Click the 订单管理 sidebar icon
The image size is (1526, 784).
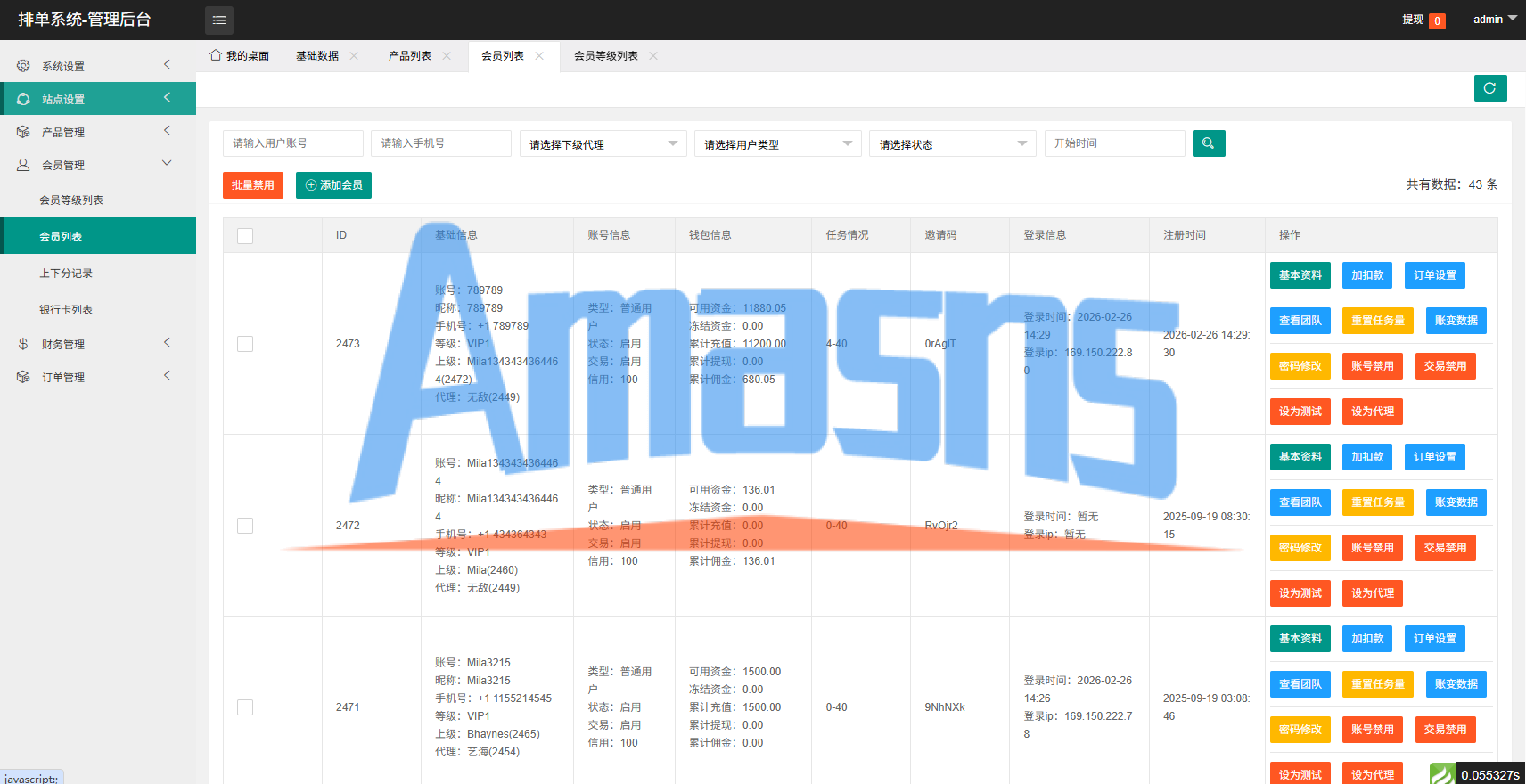point(23,377)
